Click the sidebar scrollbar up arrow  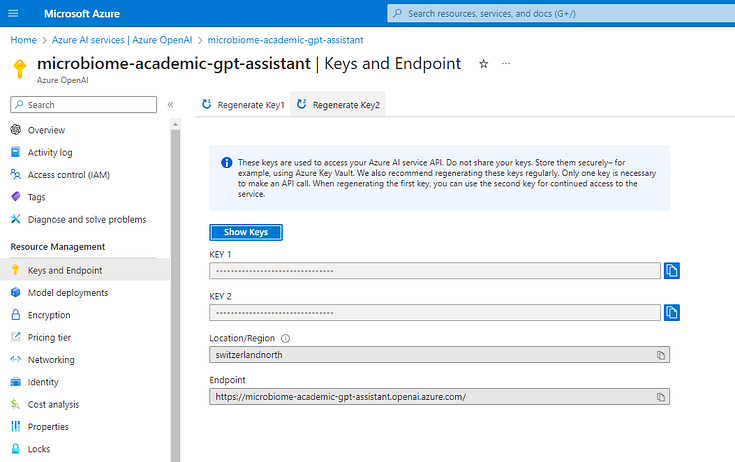point(175,125)
